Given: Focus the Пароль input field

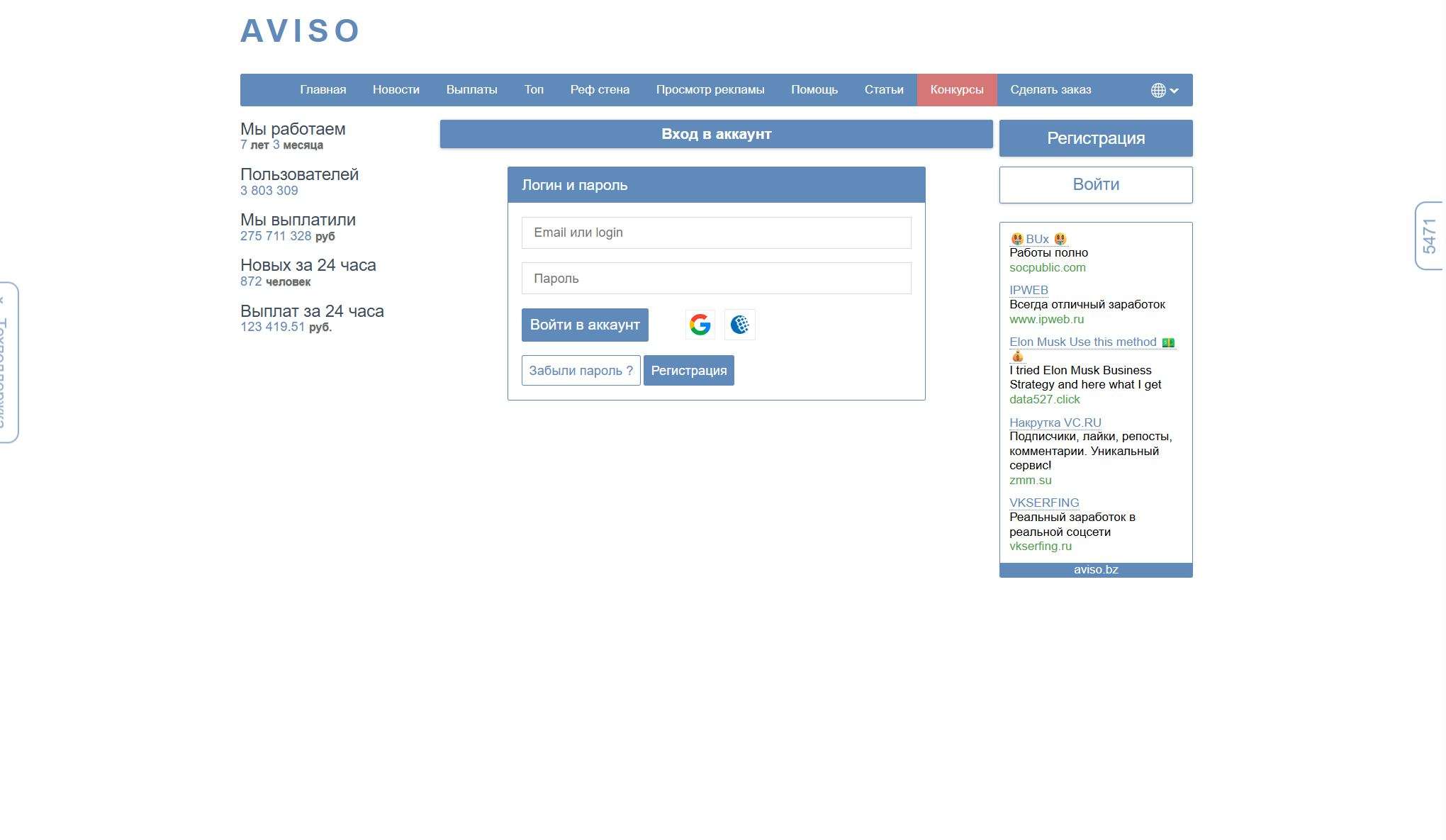Looking at the screenshot, I should pyautogui.click(x=716, y=279).
